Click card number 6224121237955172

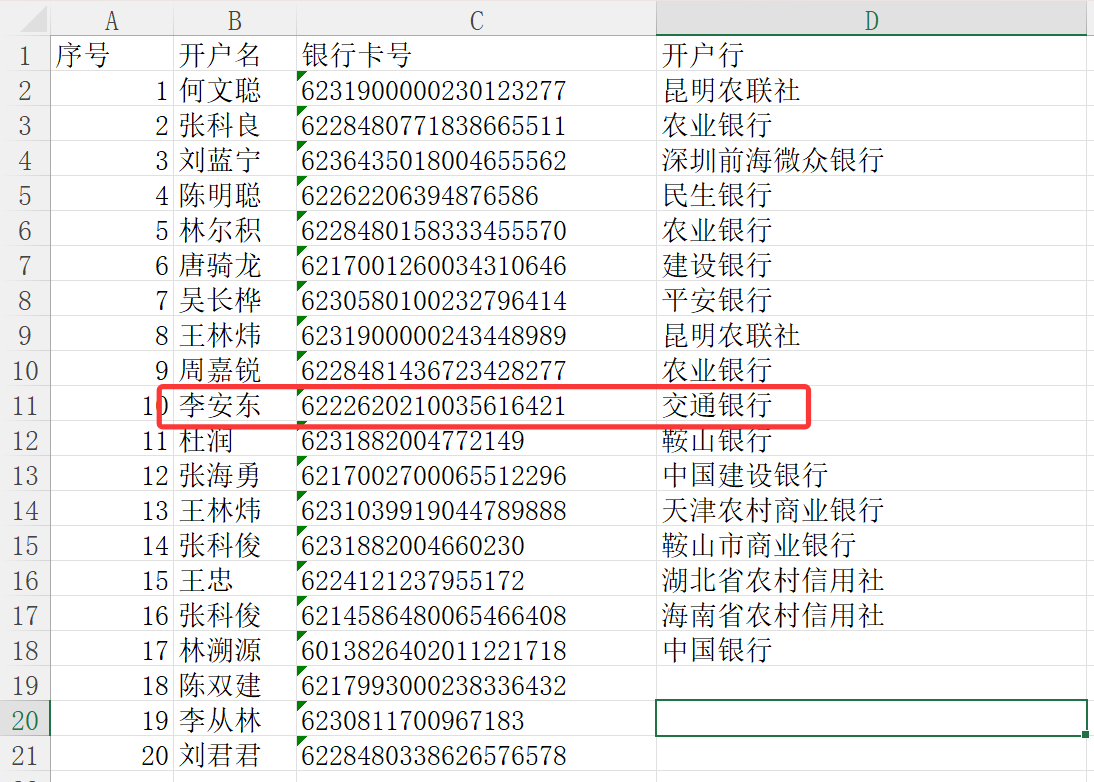pos(476,580)
